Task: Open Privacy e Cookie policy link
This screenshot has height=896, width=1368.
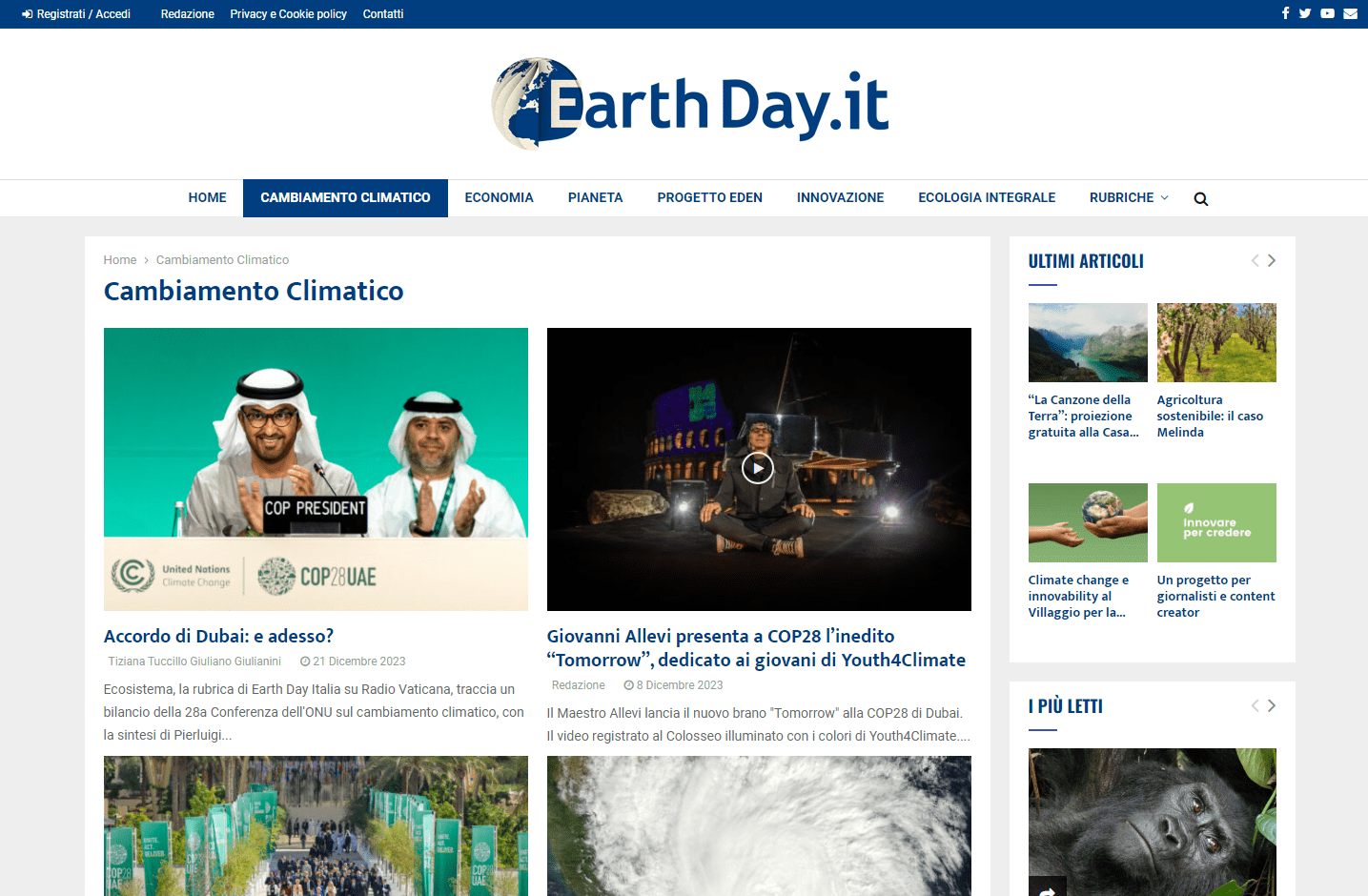Action: [x=288, y=13]
